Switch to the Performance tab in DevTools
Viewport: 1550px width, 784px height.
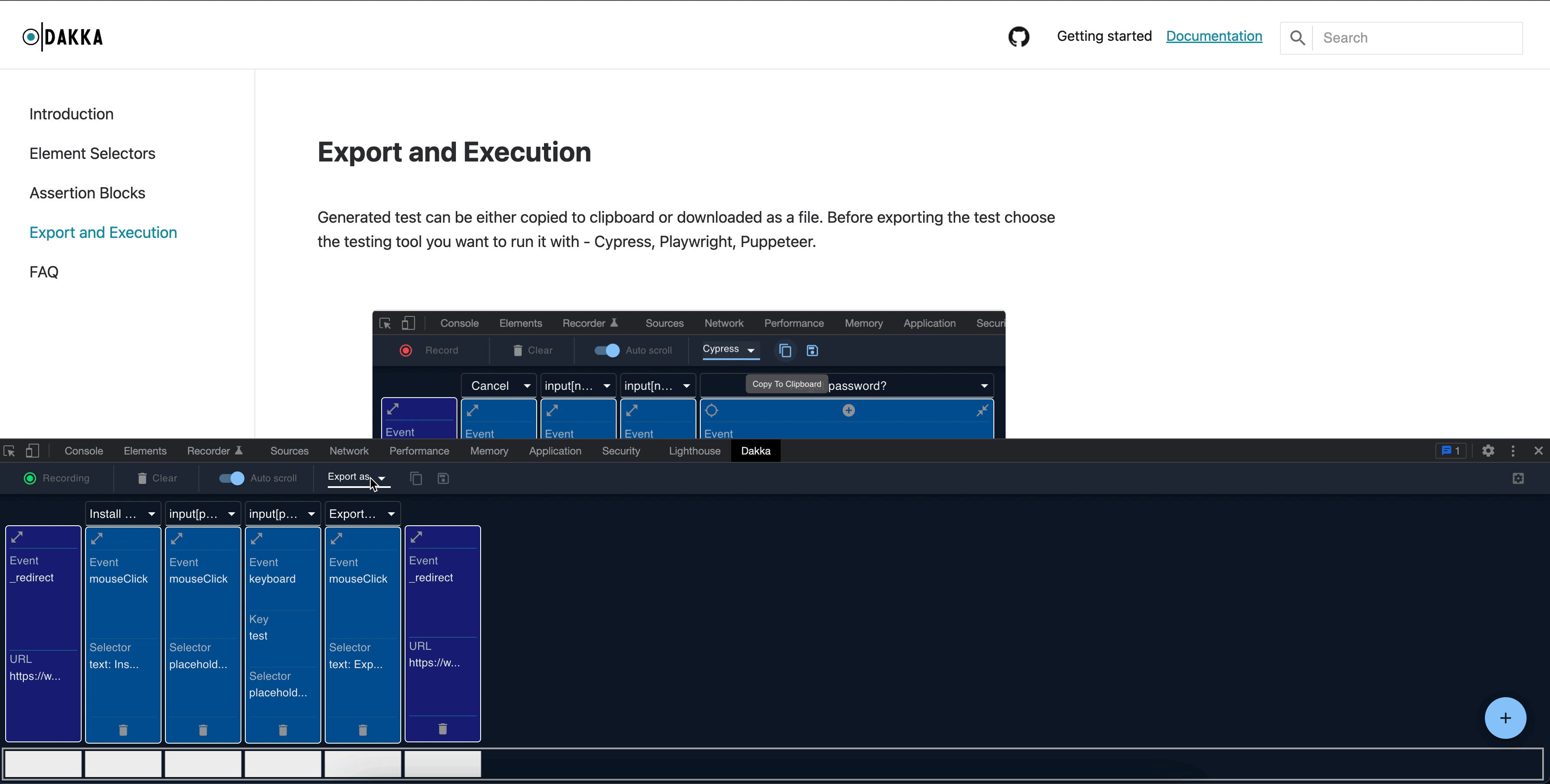[419, 451]
